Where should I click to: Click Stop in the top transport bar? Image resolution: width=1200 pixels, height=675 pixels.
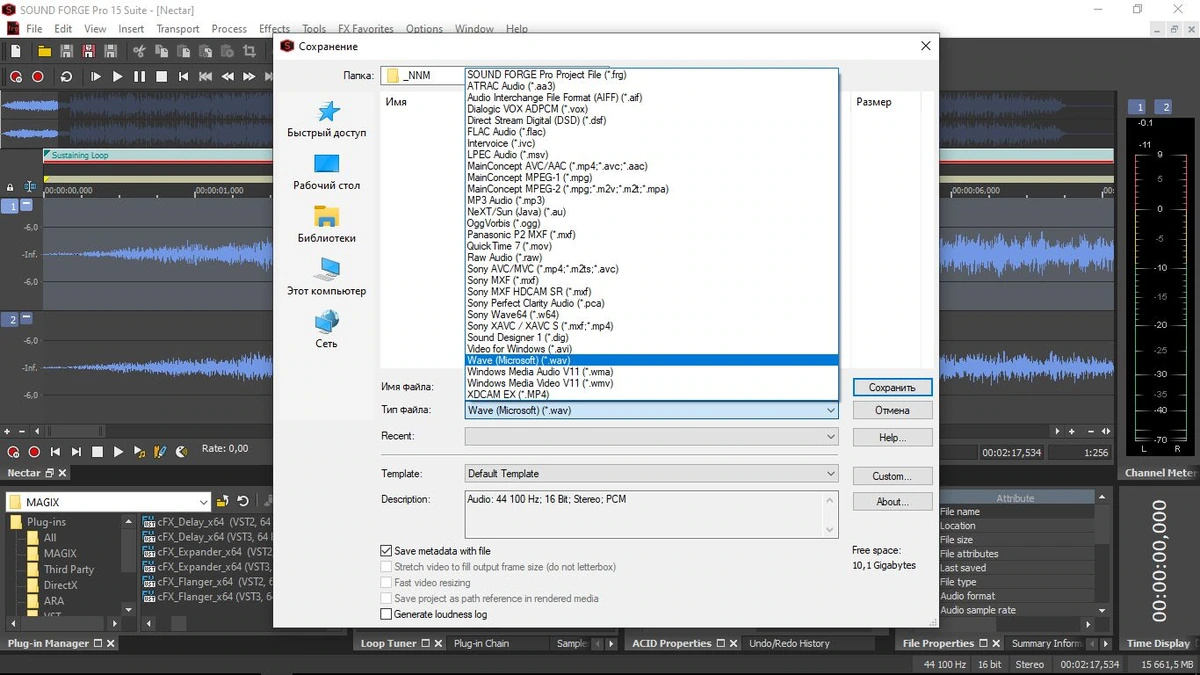pos(160,76)
